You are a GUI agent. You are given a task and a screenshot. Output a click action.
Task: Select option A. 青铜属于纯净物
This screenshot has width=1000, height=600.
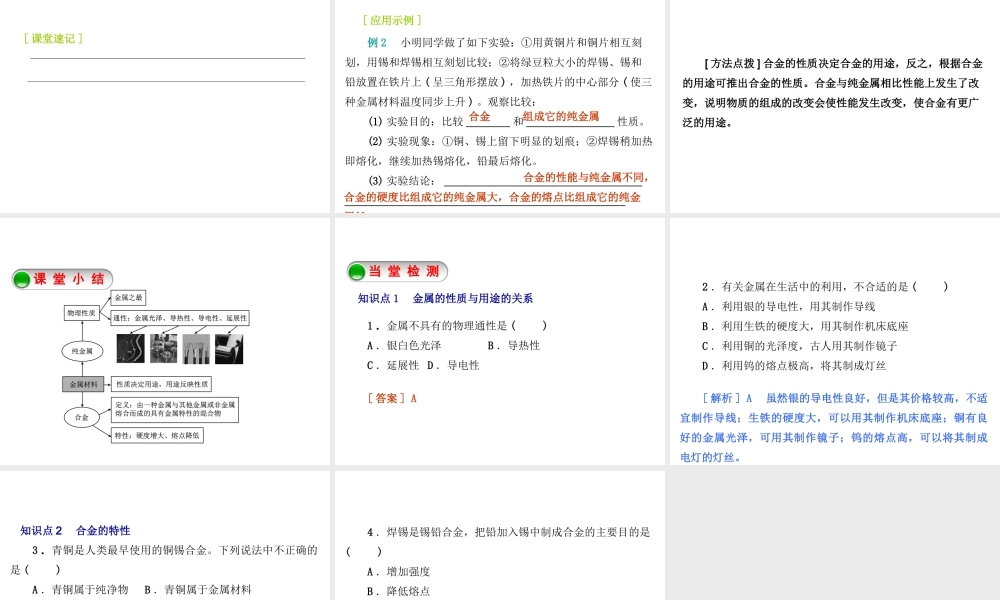(x=80, y=590)
